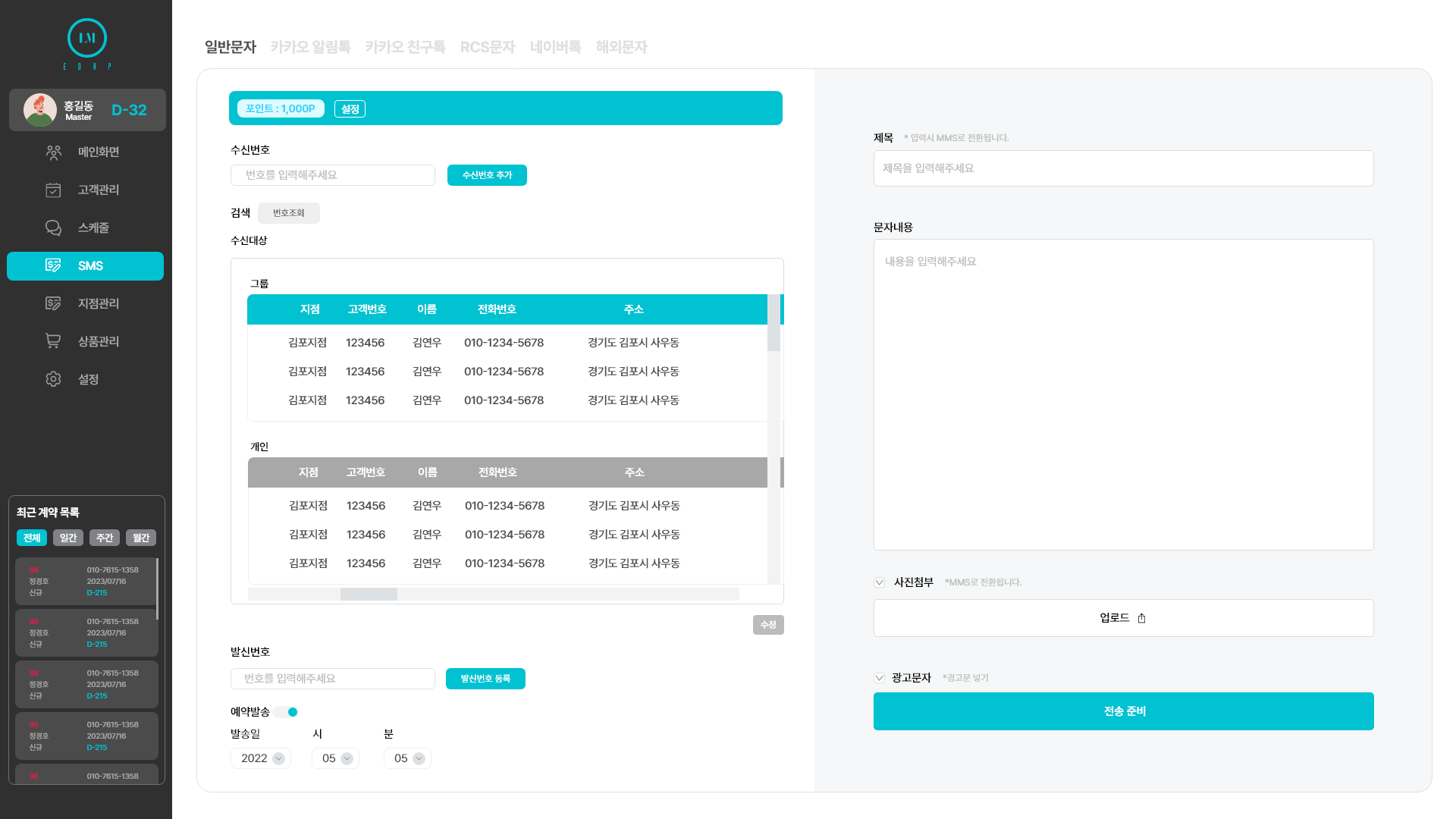The width and height of the screenshot is (1456, 819).
Task: Click the 업로드 button
Action: pos(1124,618)
